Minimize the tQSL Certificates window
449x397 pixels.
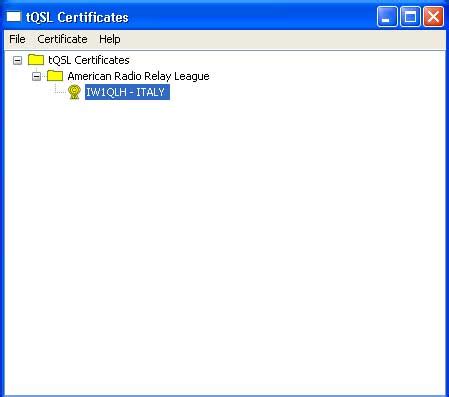coord(387,16)
